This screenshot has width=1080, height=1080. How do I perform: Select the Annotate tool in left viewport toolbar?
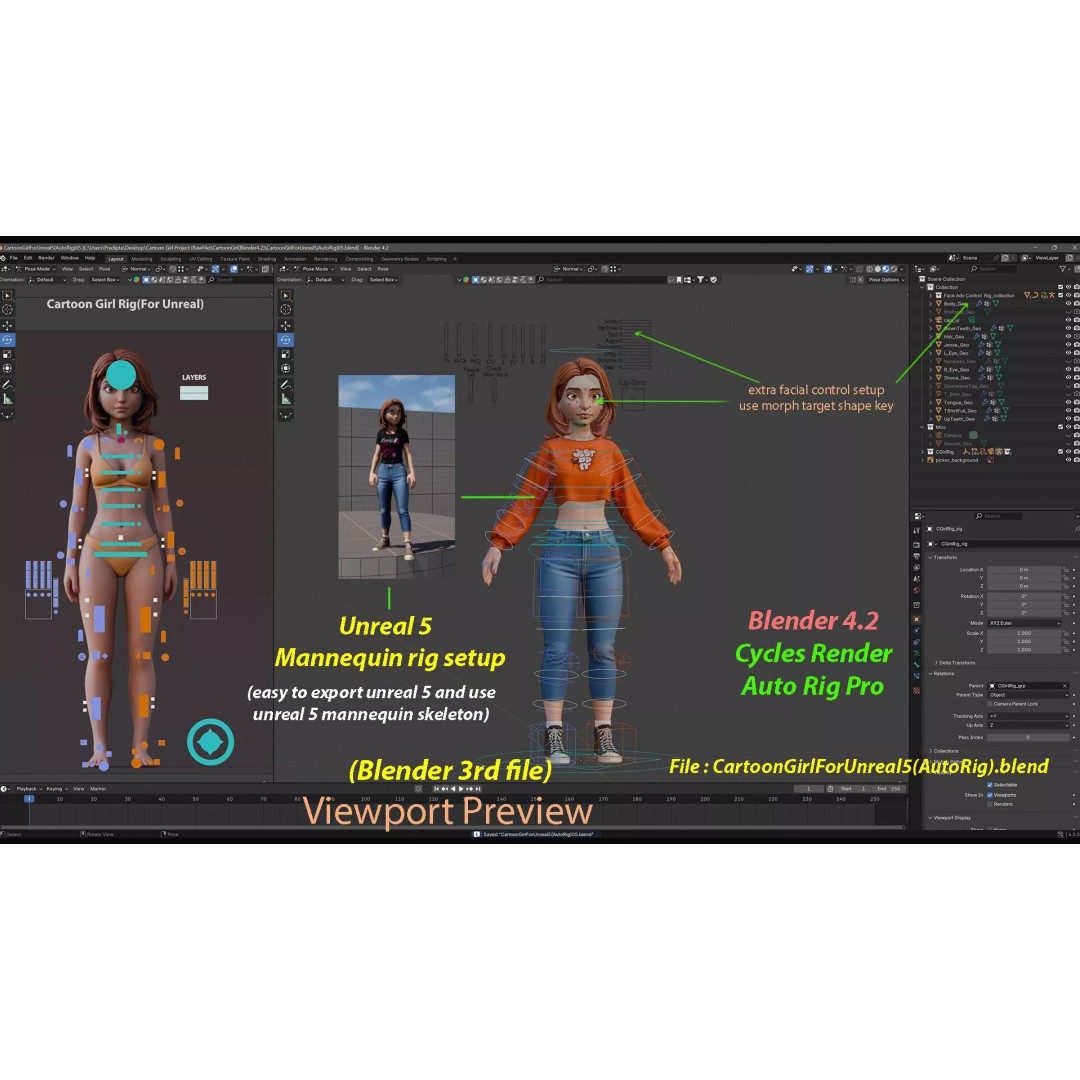7,385
